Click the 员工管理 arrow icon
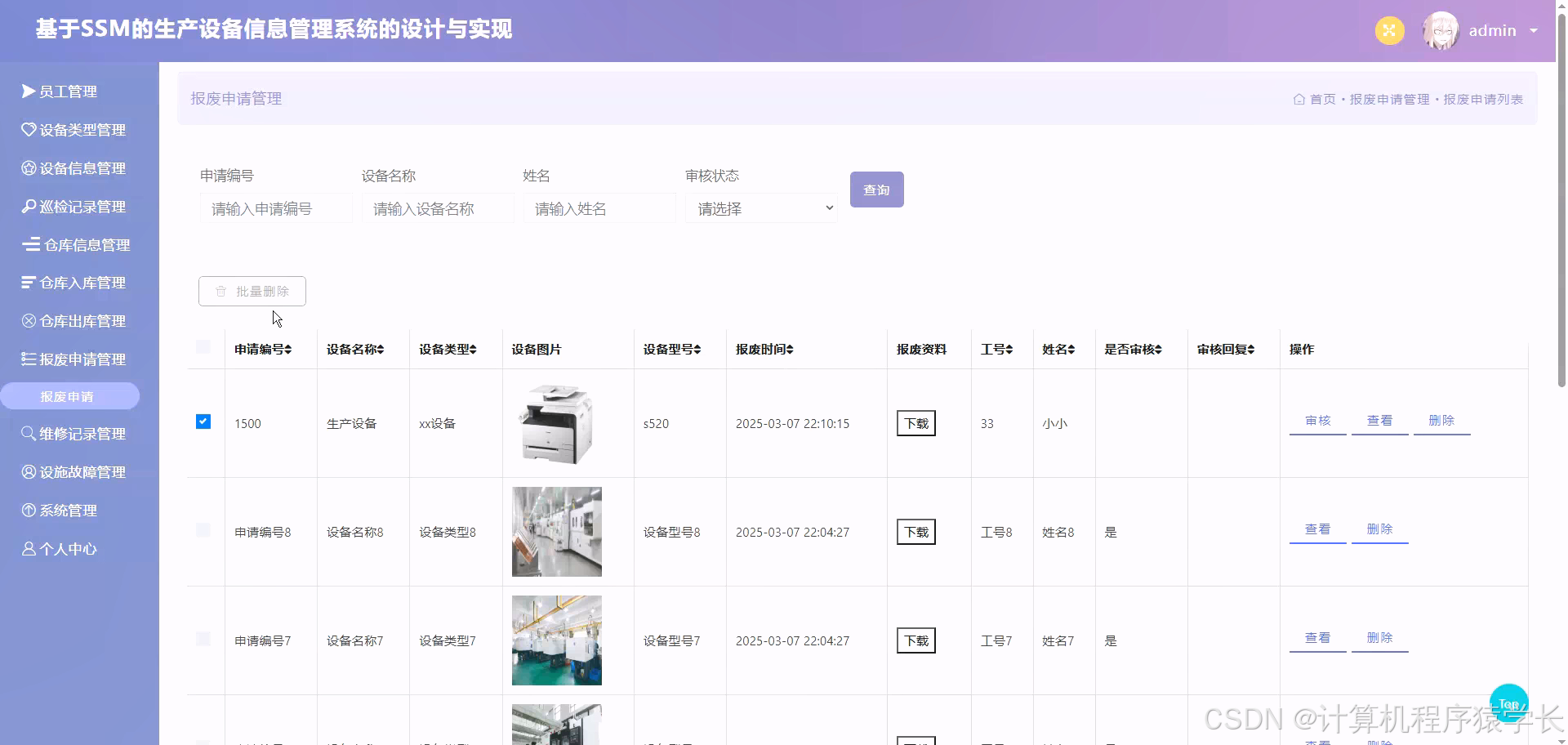Viewport: 1568px width, 745px height. pos(29,91)
